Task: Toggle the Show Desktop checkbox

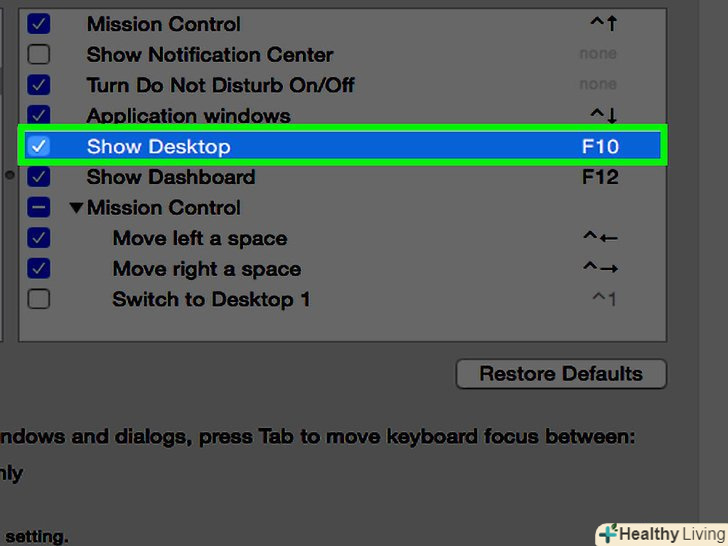Action: coord(39,147)
